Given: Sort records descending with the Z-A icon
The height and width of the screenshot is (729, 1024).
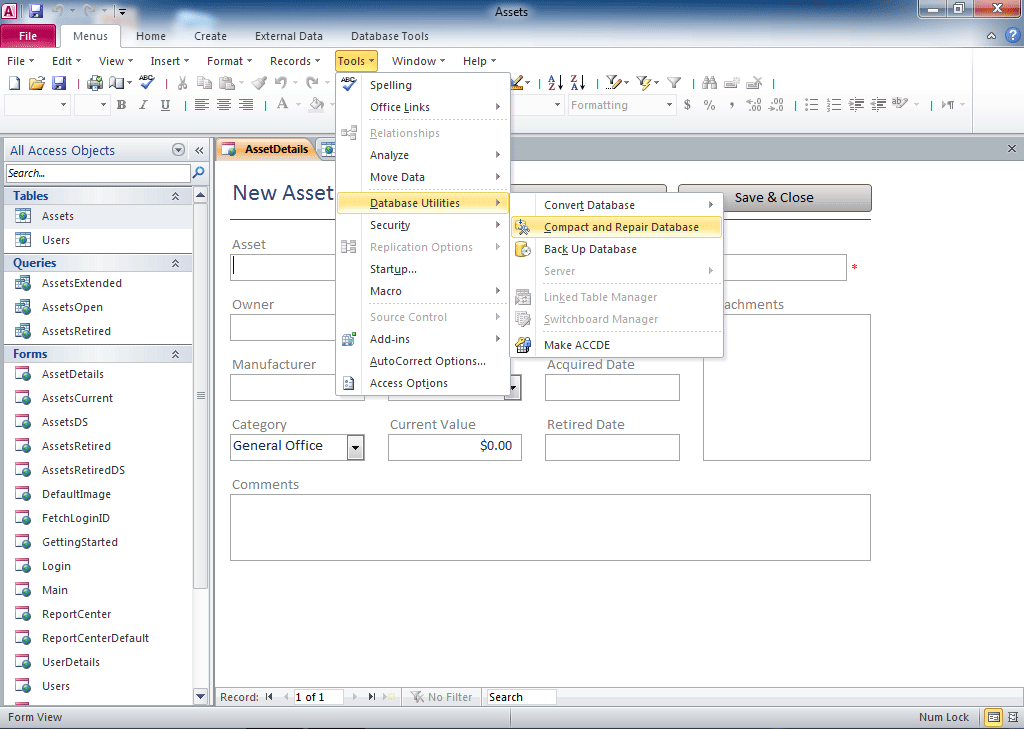Looking at the screenshot, I should click(x=577, y=83).
